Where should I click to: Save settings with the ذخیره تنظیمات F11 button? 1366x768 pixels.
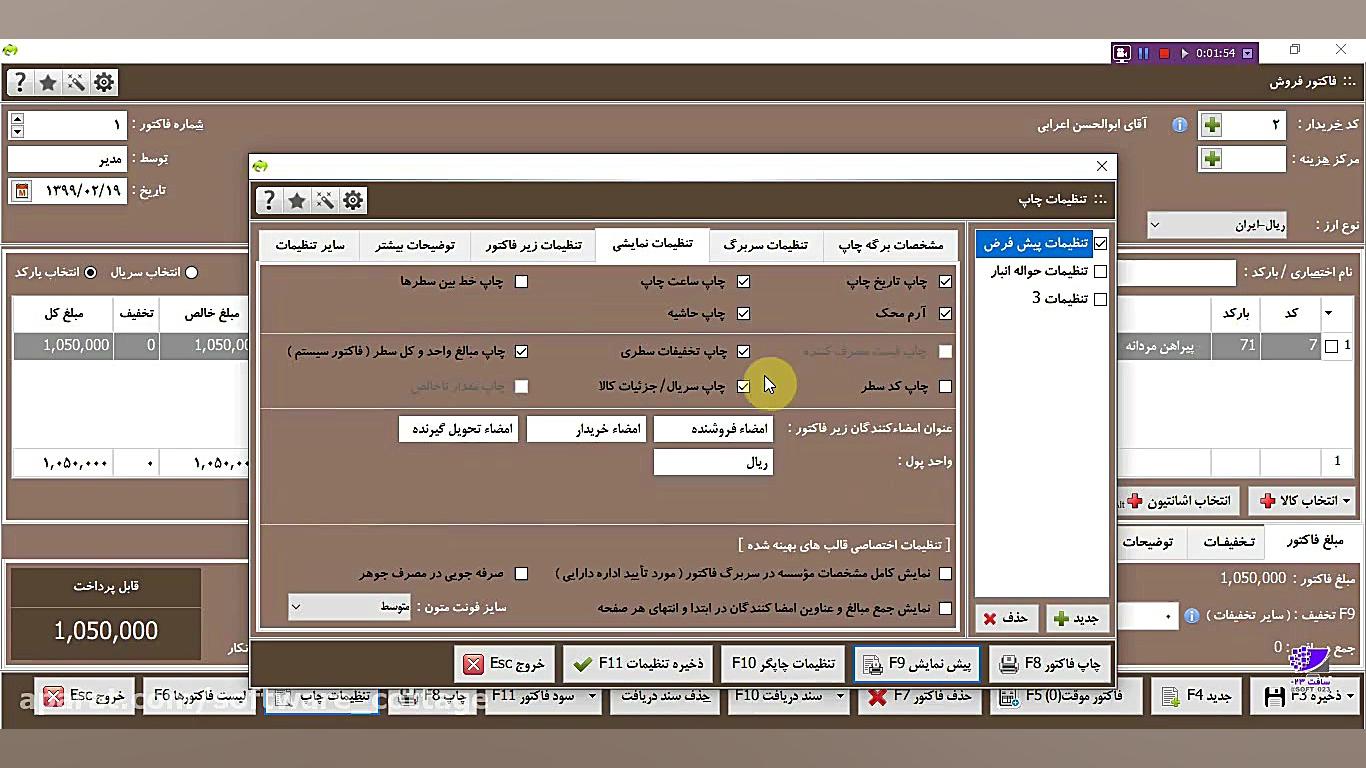pyautogui.click(x=637, y=663)
